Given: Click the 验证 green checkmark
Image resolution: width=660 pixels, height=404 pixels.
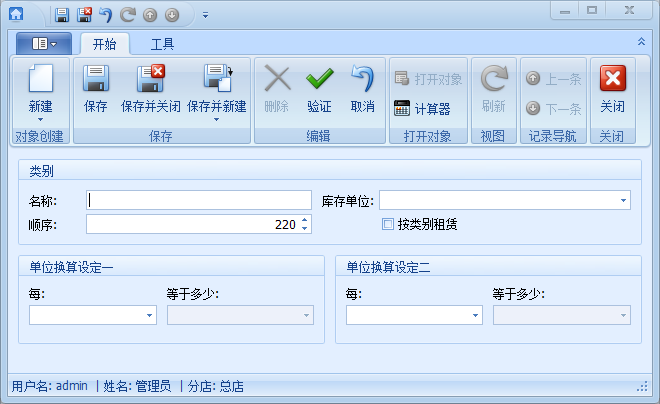Looking at the screenshot, I should (x=319, y=79).
